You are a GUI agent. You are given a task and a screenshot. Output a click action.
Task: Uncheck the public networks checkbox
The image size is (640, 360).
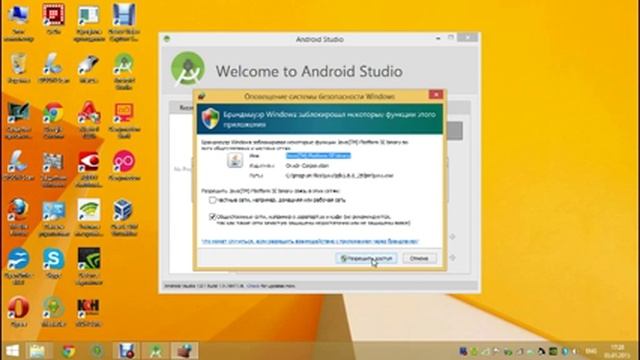pyautogui.click(x=212, y=217)
